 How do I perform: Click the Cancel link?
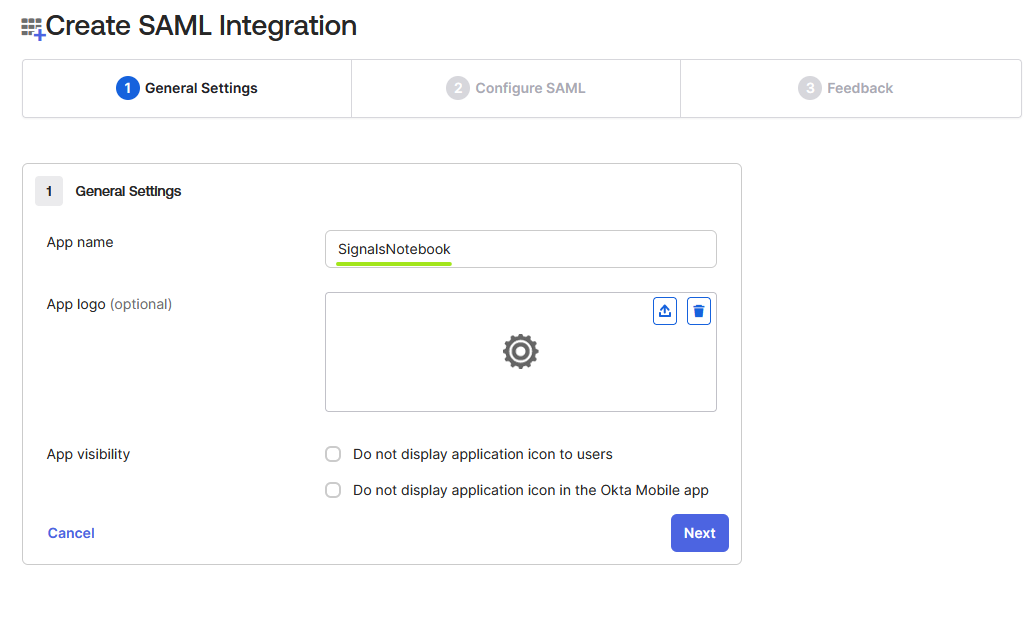71,533
